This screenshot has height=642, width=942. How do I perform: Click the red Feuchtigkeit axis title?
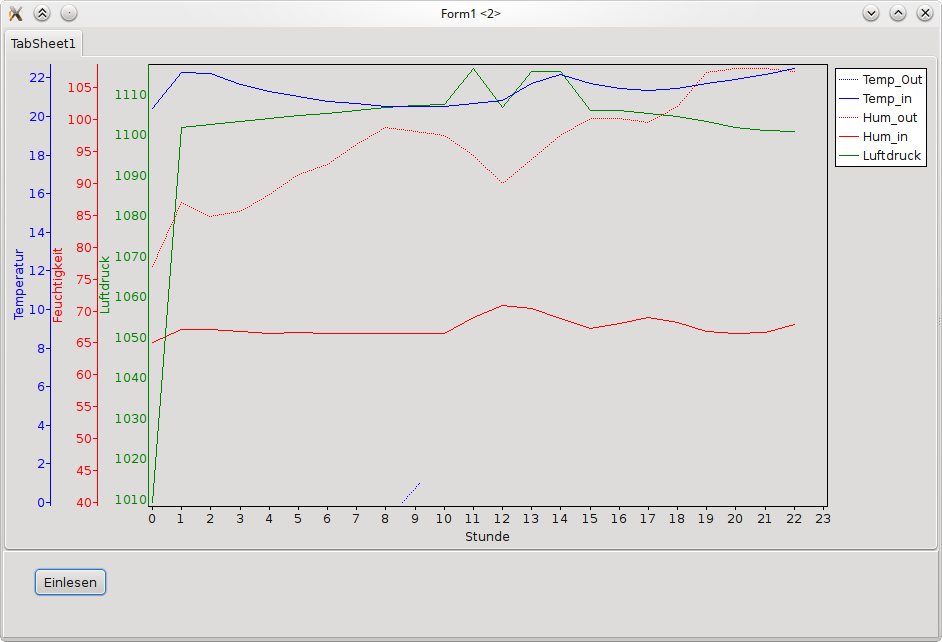click(x=58, y=285)
